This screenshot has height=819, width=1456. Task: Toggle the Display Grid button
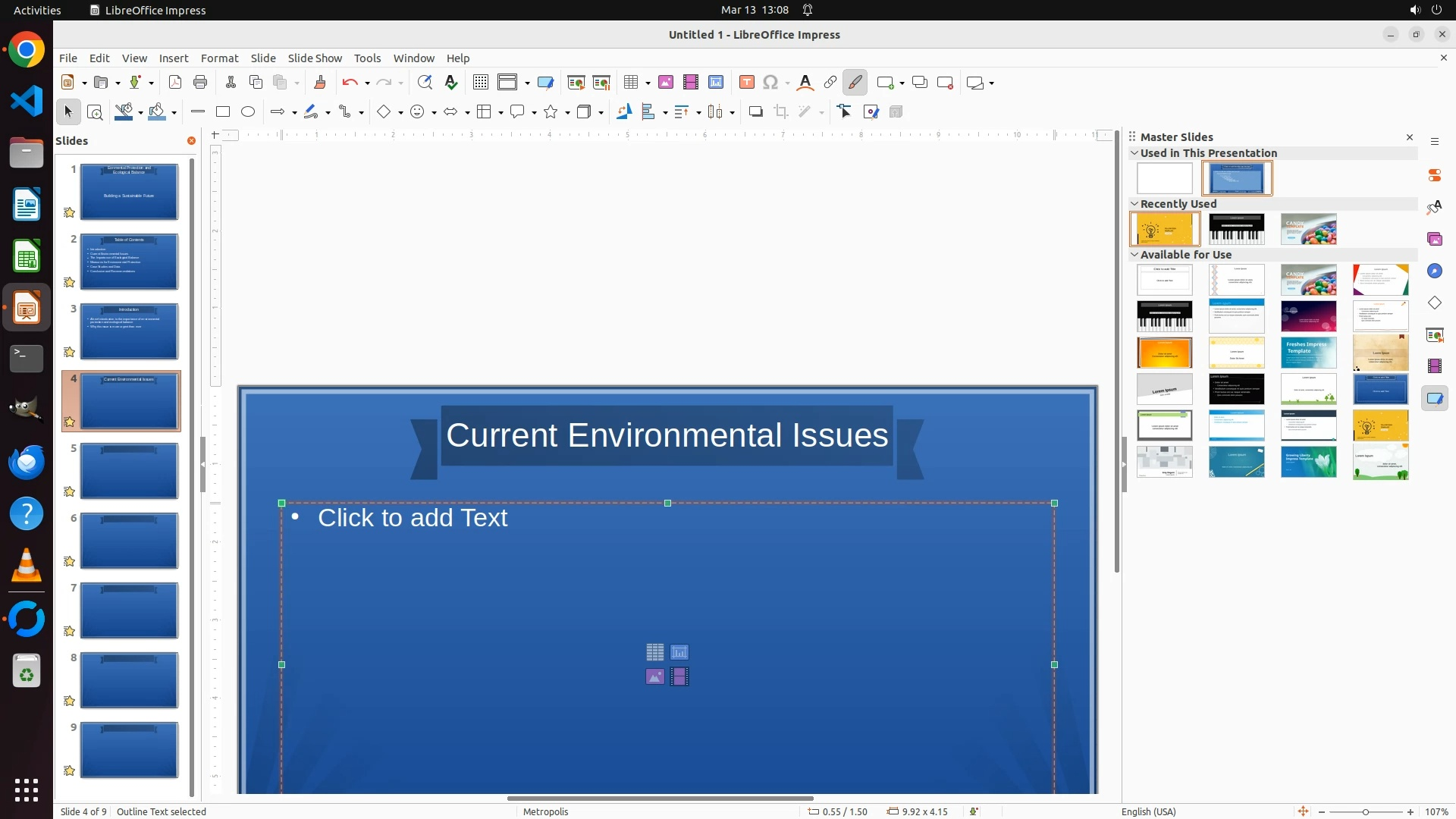[x=481, y=83]
